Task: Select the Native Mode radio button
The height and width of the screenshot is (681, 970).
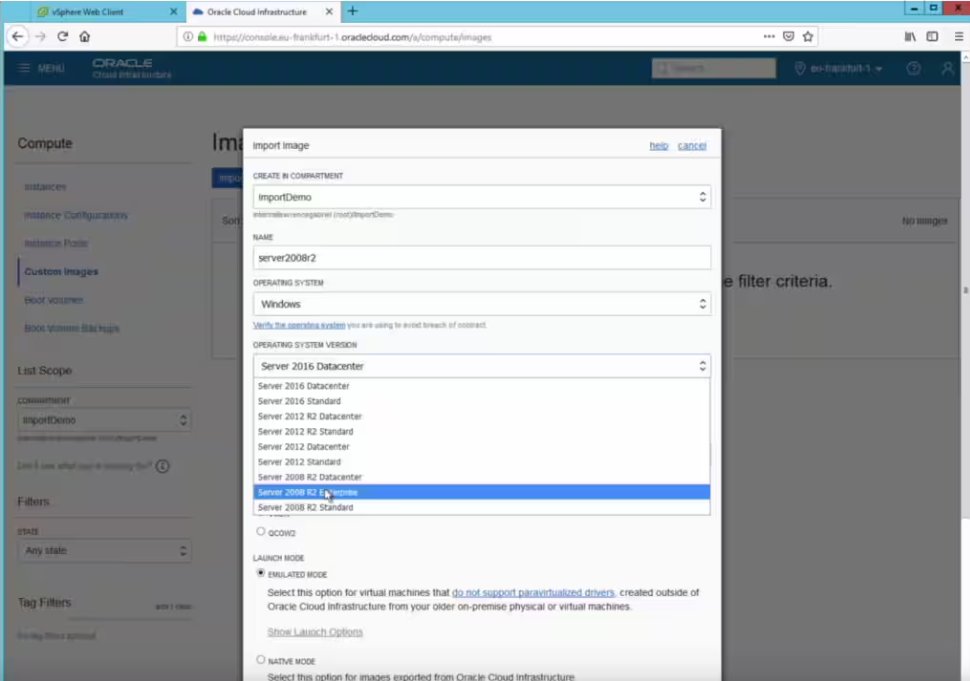Action: tap(260, 660)
